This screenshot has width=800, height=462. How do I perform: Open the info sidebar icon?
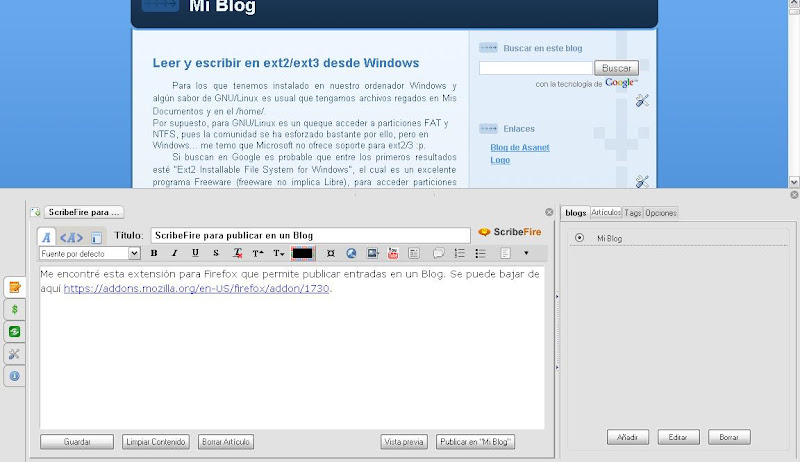click(x=14, y=376)
